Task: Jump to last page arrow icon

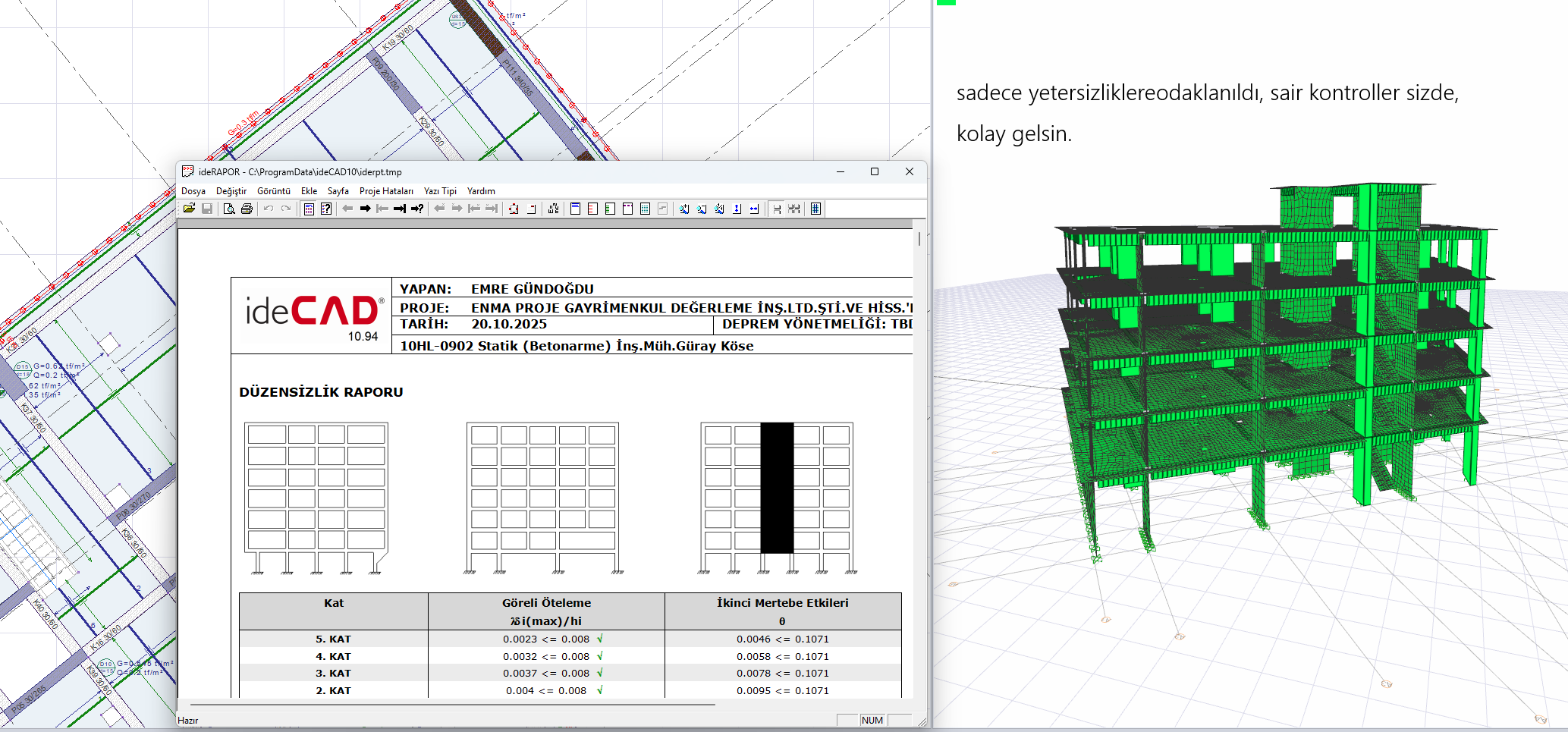Action: click(400, 209)
